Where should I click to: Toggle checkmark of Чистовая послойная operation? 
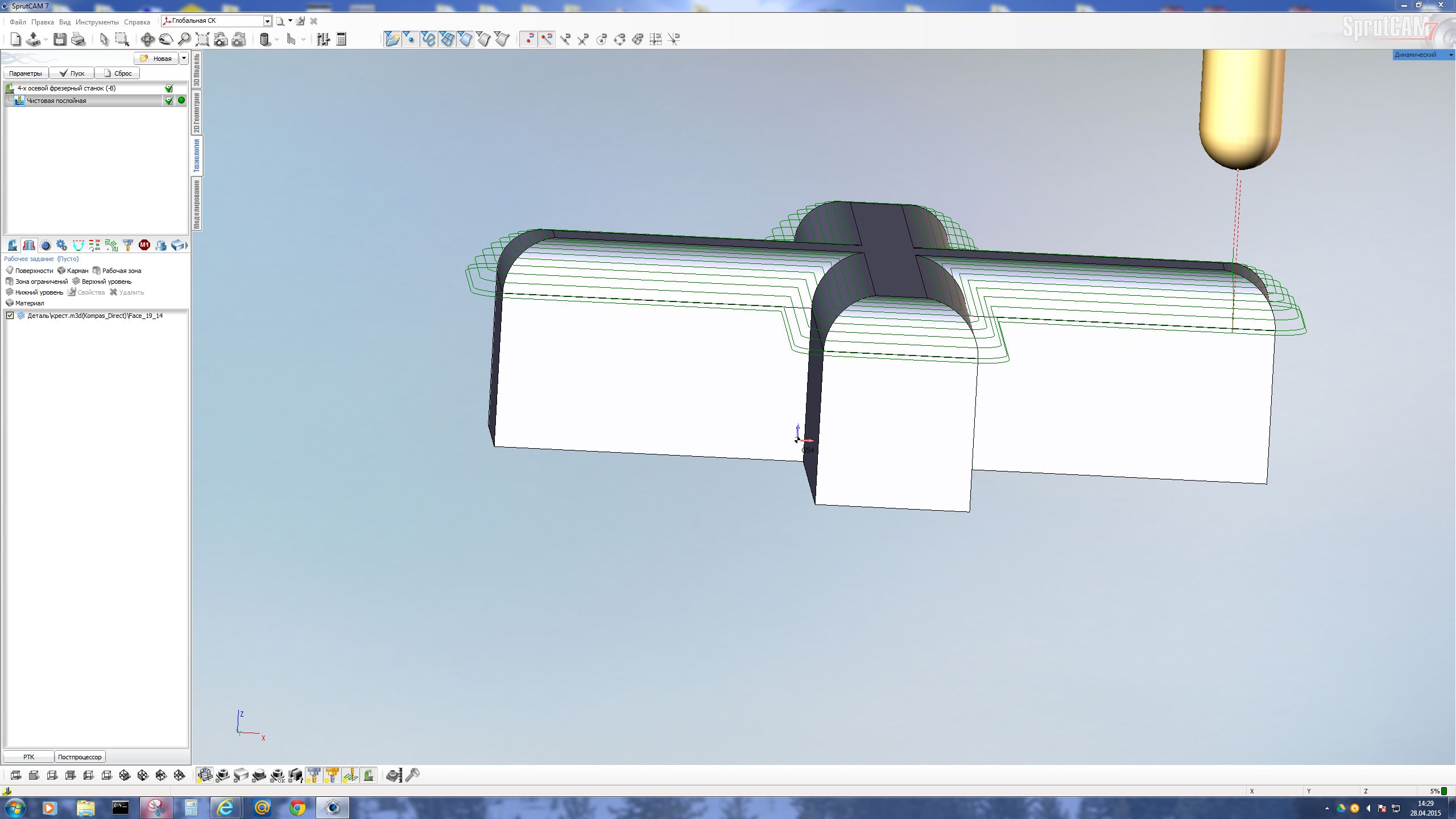pyautogui.click(x=168, y=101)
